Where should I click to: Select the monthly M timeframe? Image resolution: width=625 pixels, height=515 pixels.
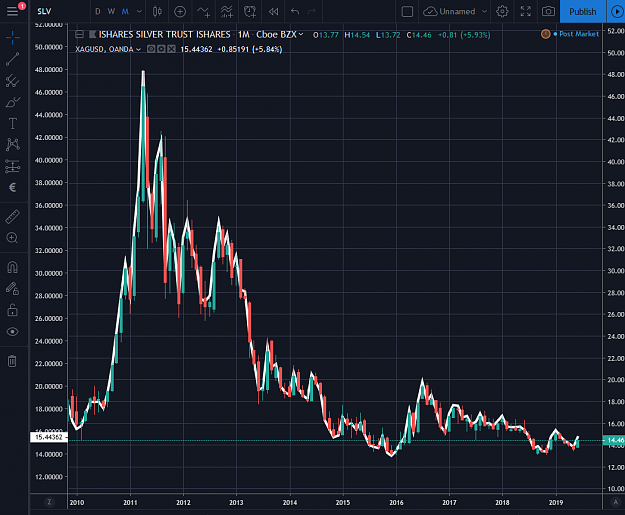[125, 12]
